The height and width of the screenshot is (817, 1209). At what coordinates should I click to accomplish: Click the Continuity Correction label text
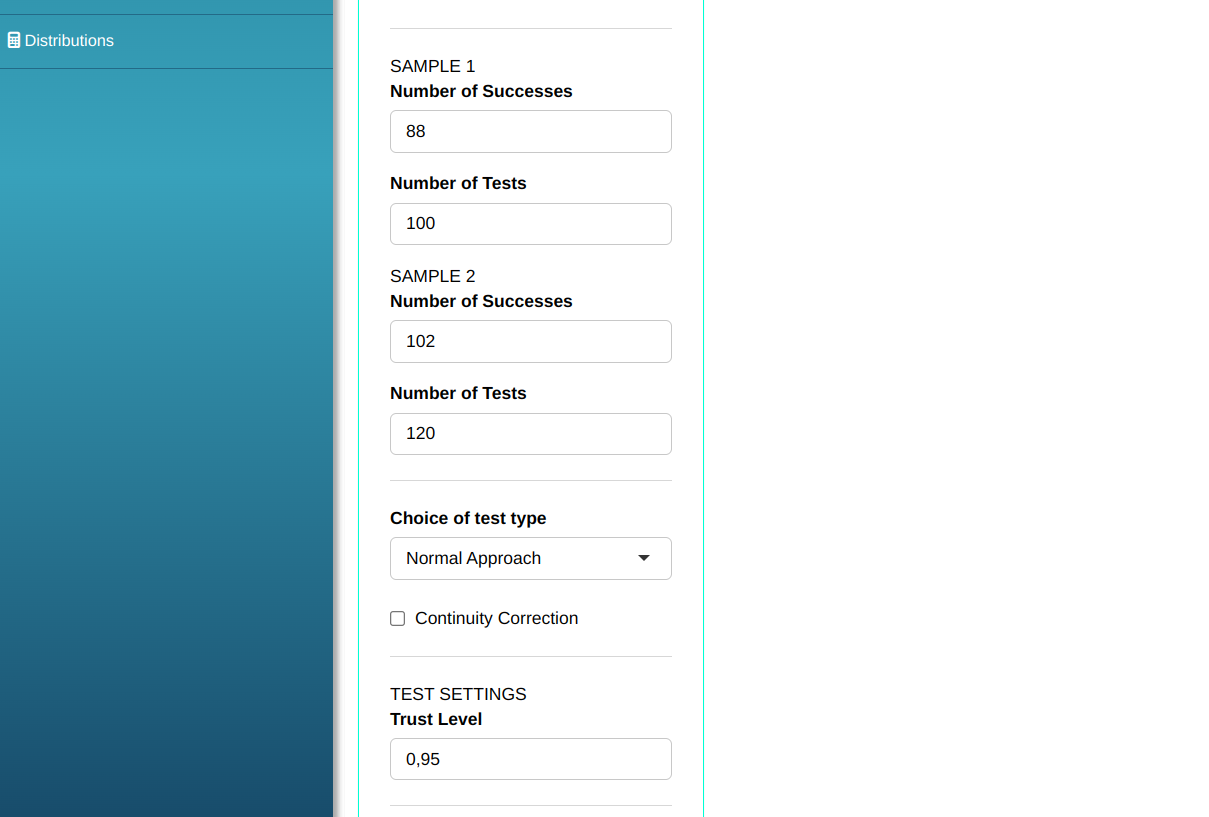pyautogui.click(x=496, y=619)
